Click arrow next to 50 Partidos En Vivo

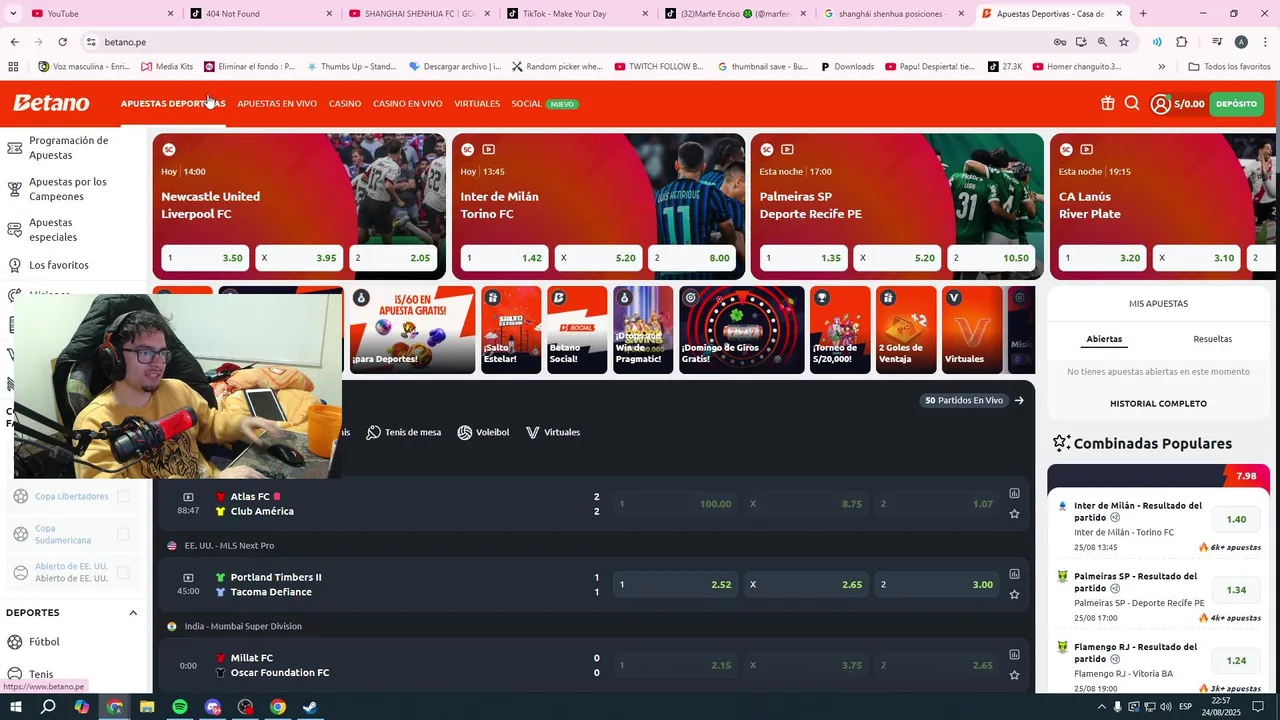1019,400
